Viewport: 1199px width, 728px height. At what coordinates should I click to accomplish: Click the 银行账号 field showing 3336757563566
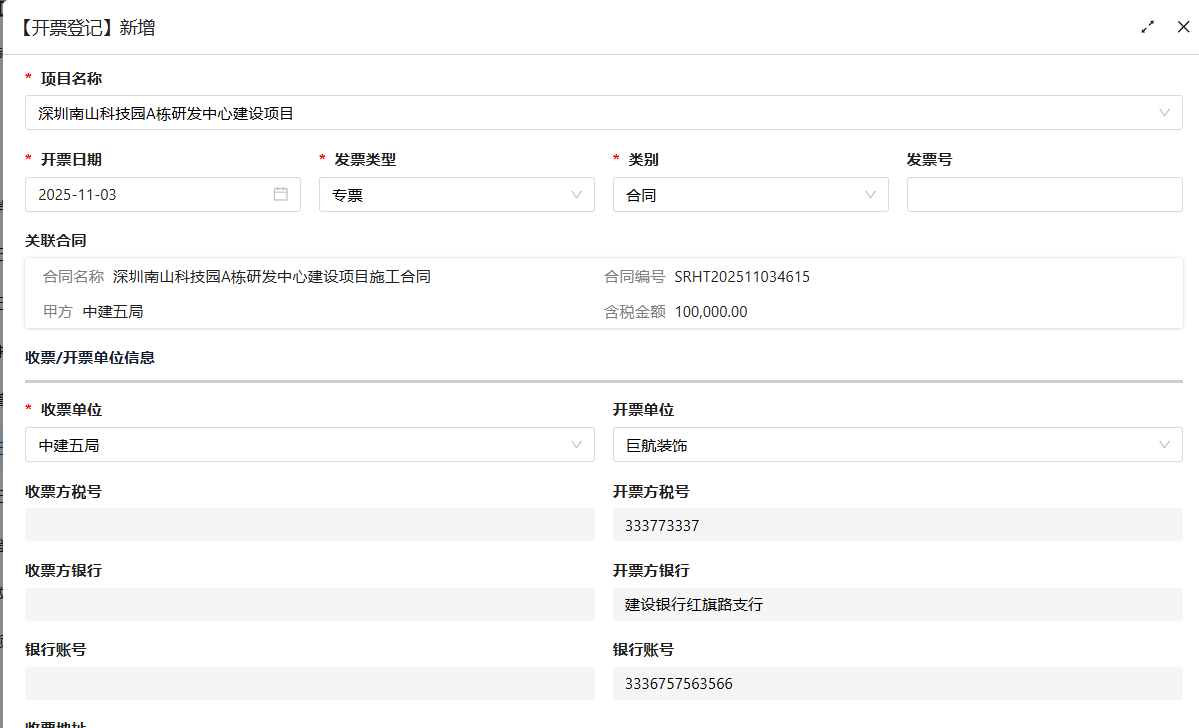[x=897, y=684]
